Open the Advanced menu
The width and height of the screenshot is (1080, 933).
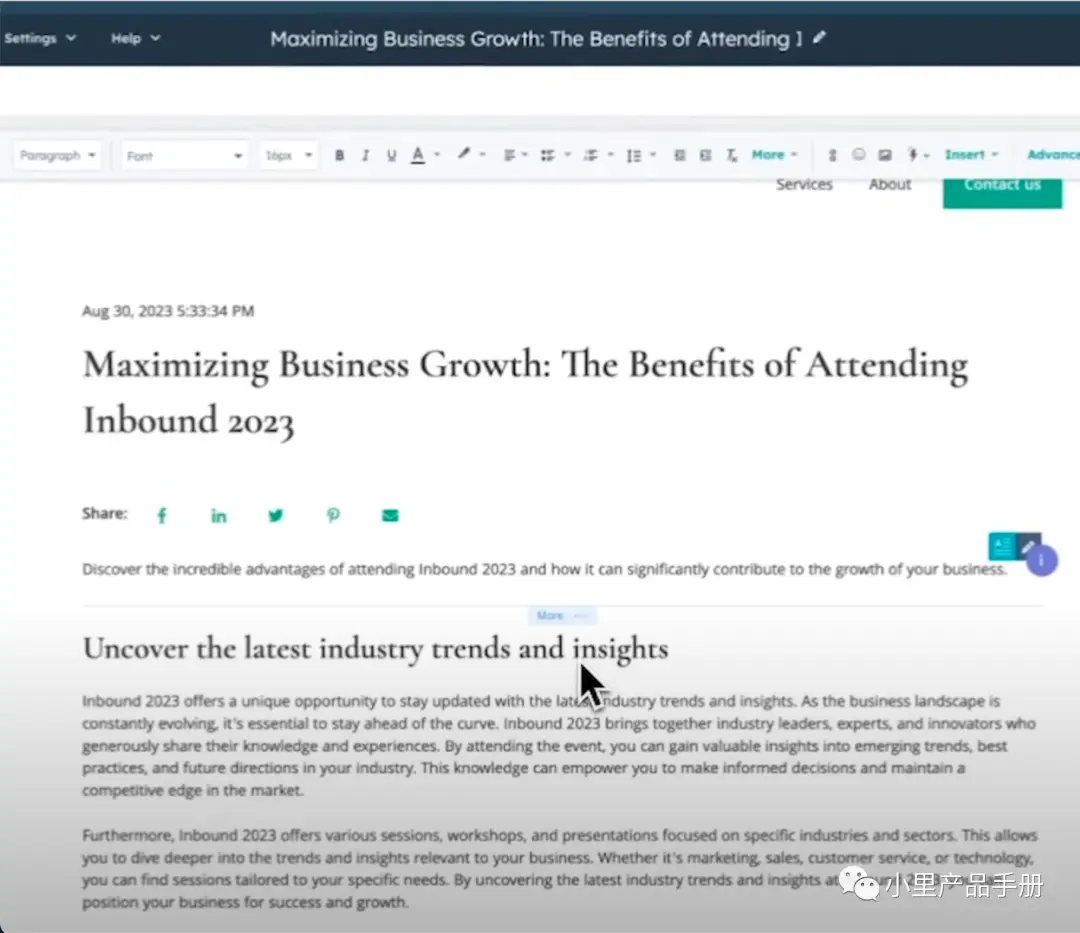[1052, 155]
